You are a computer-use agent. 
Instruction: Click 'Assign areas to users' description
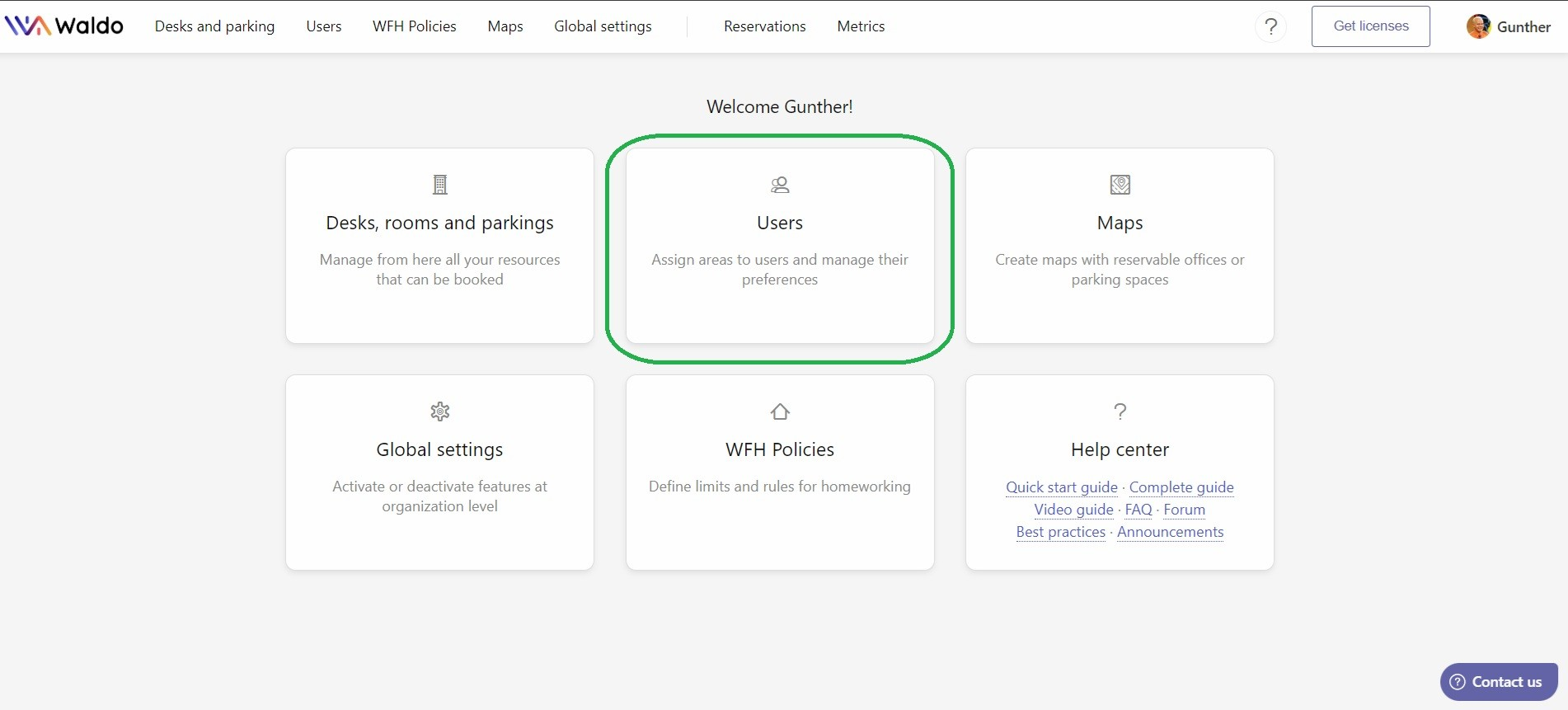tap(780, 270)
